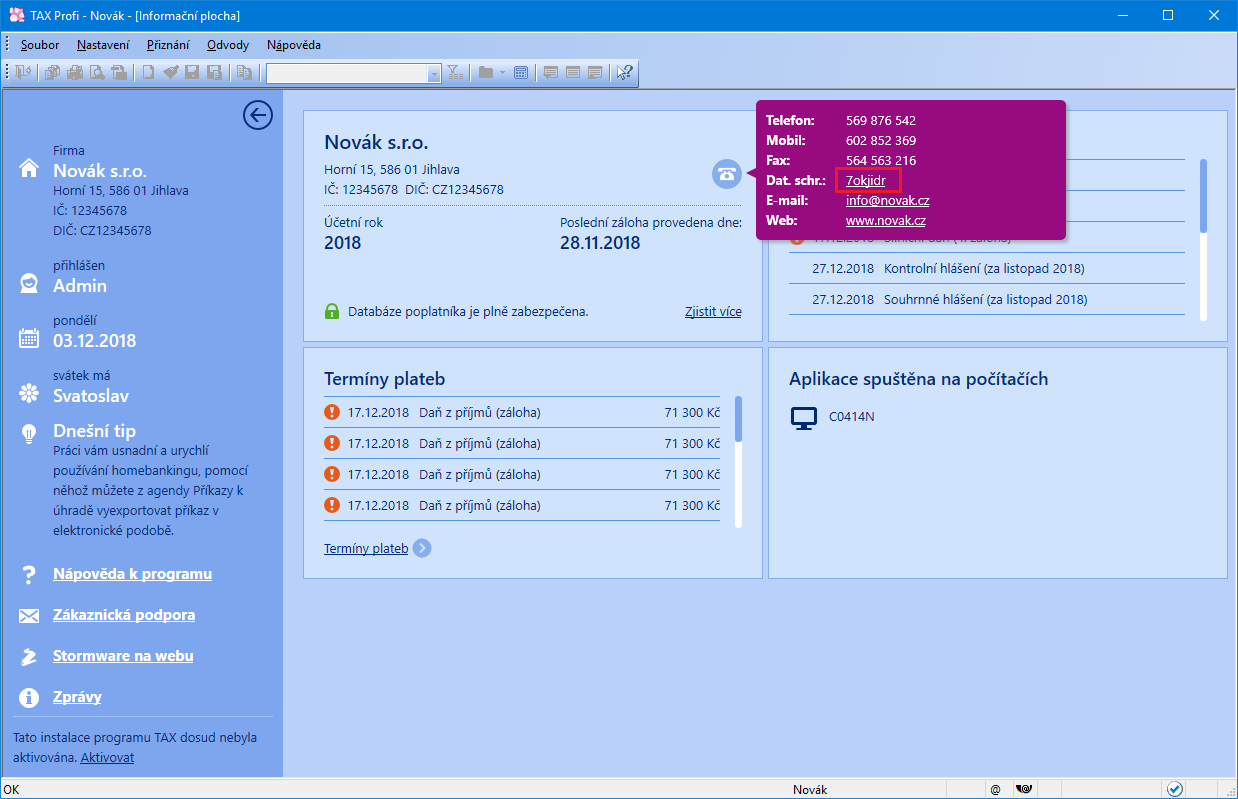Screen dimensions: 1238x799
Task: Open the www.novak.cz web link
Action: [x=885, y=220]
